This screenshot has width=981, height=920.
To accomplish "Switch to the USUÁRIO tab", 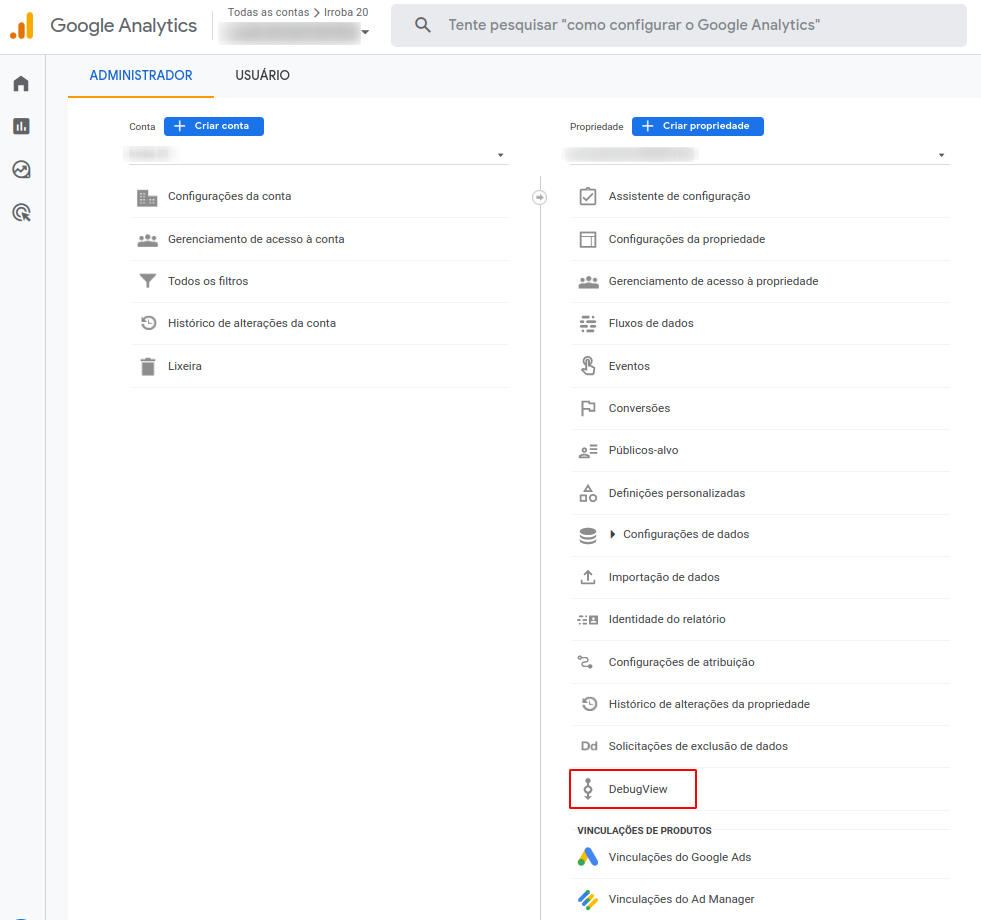I will pyautogui.click(x=262, y=75).
